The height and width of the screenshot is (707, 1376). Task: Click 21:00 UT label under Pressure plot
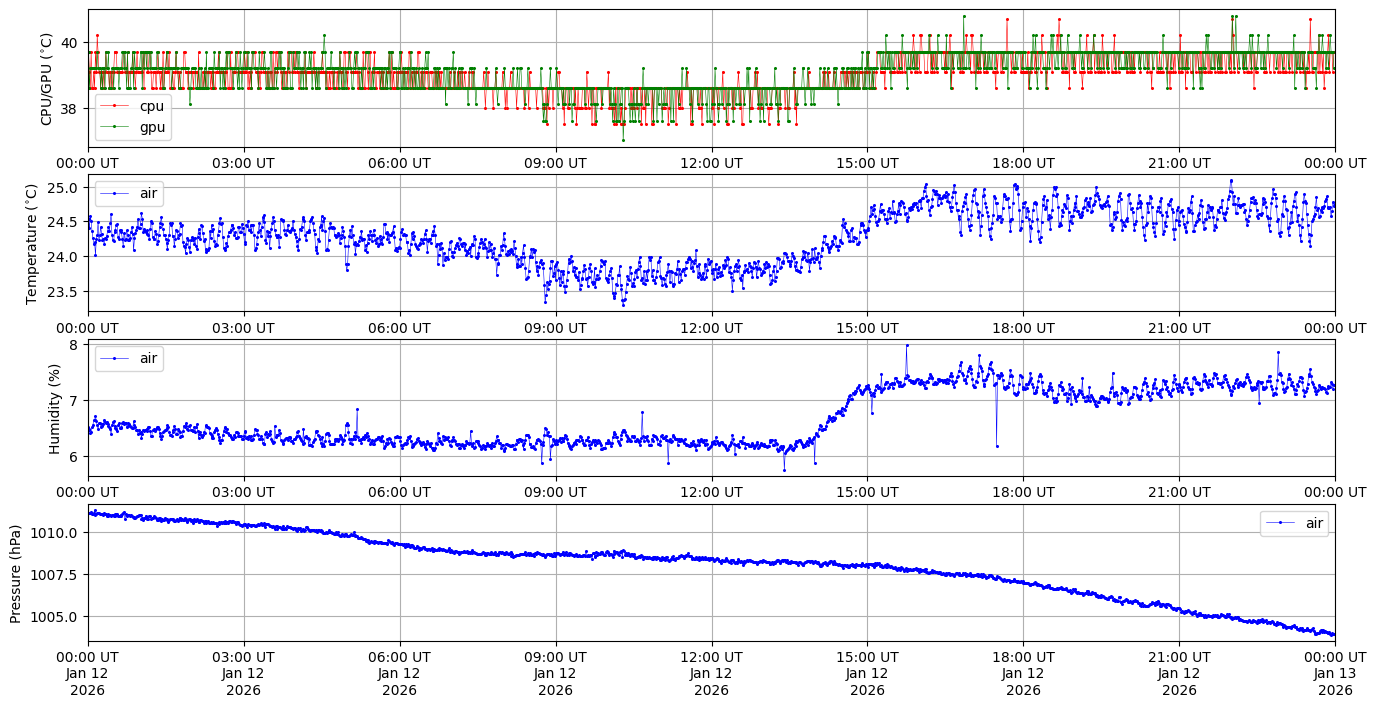(x=1179, y=656)
